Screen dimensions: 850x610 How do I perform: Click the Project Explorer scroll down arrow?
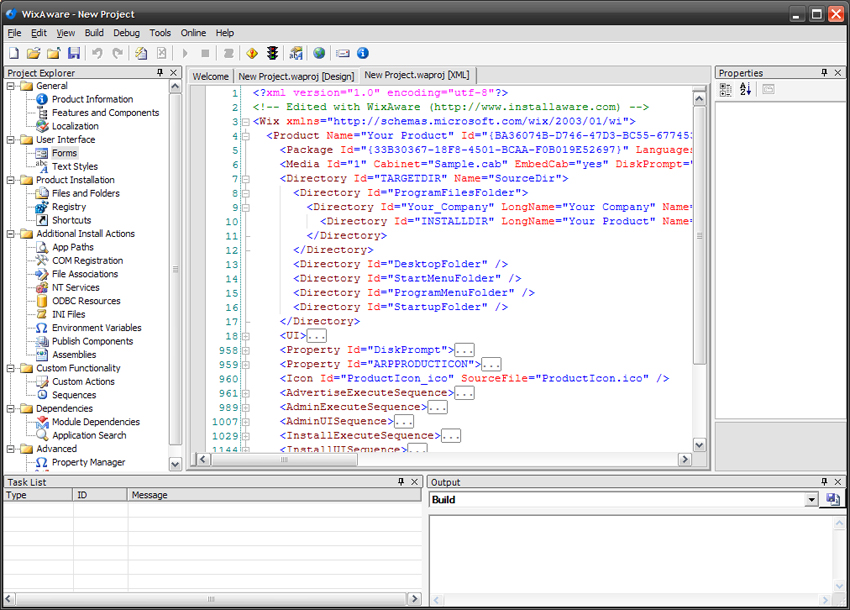pos(175,464)
